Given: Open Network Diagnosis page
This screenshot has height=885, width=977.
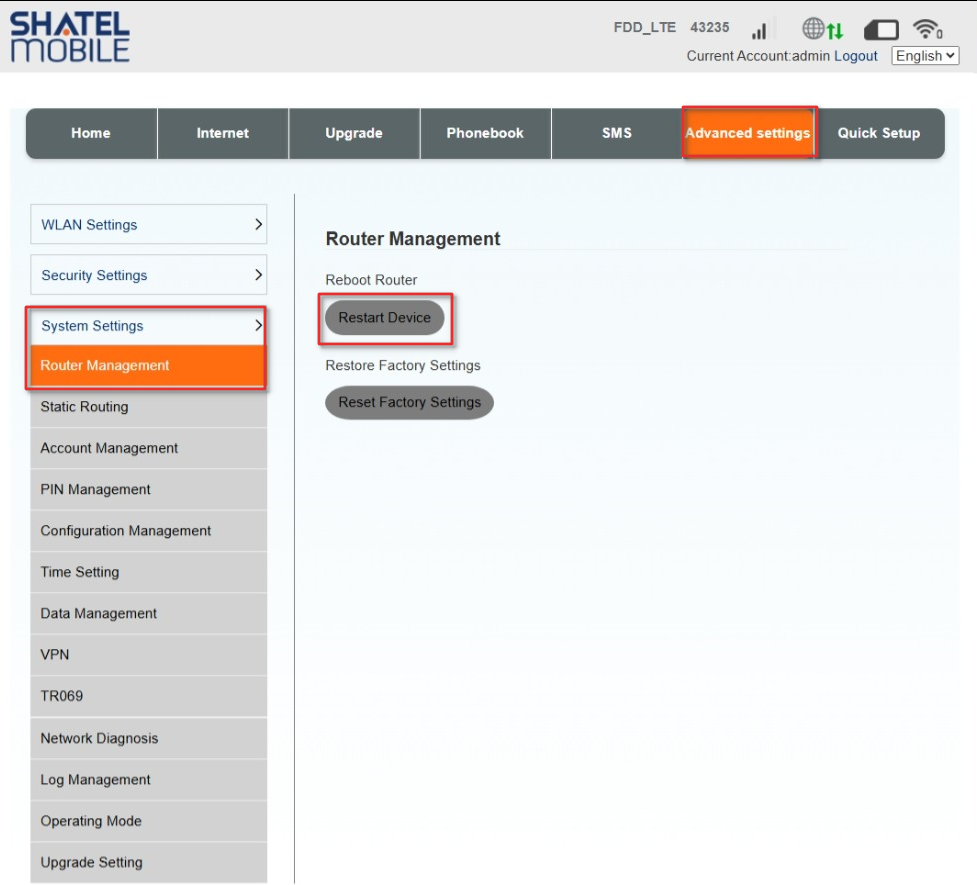Looking at the screenshot, I should tap(148, 739).
